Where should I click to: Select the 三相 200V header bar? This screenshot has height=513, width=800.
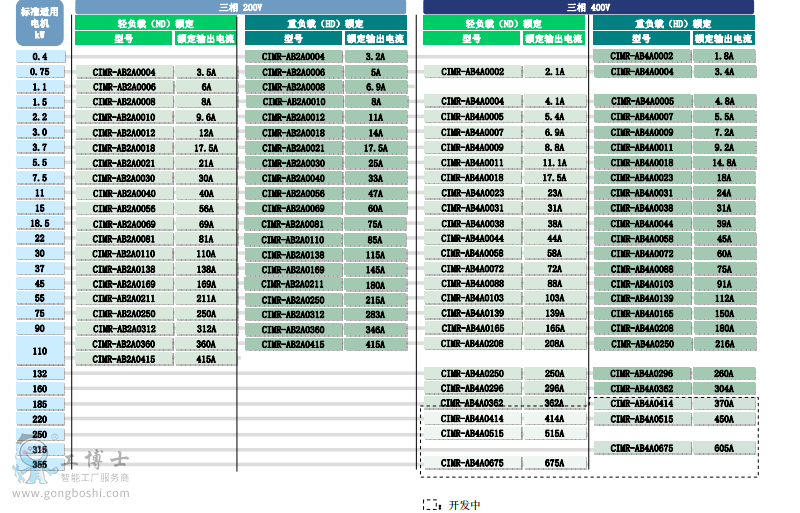[240, 7]
